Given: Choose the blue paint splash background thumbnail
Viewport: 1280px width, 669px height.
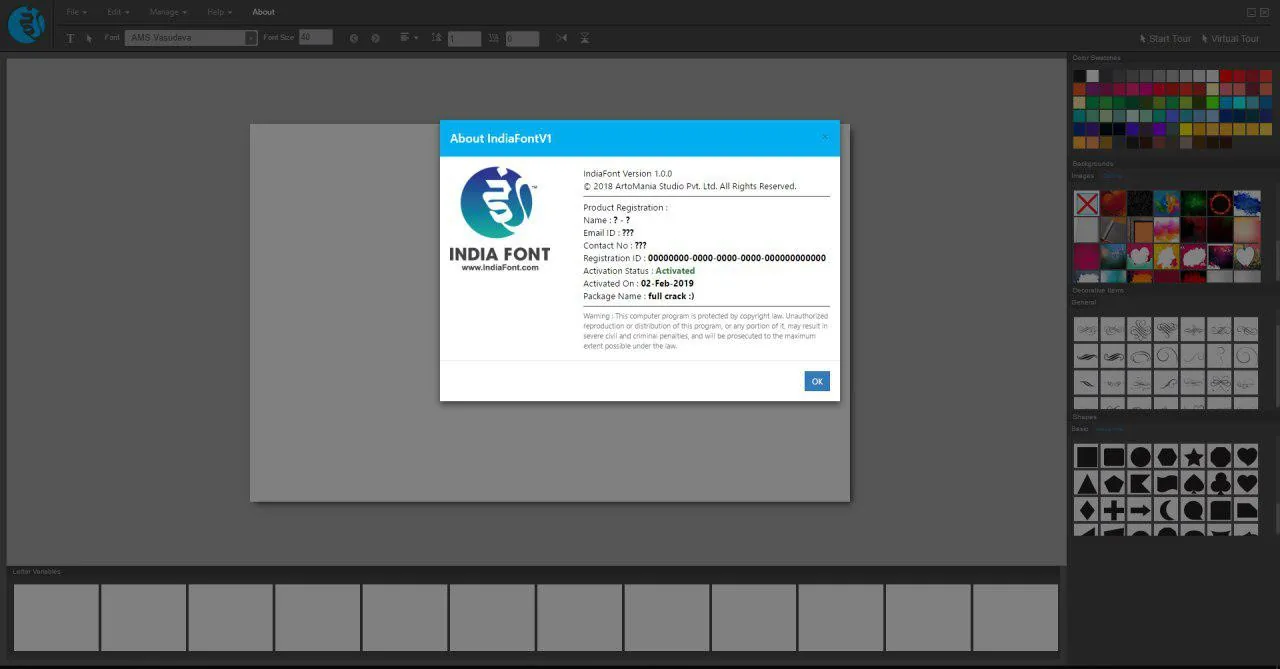Looking at the screenshot, I should [x=1247, y=203].
